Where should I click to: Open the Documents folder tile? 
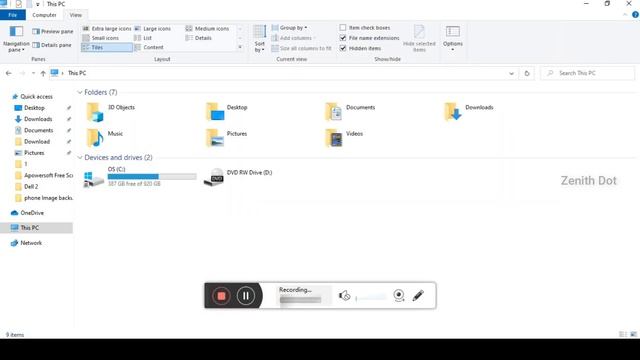pos(350,111)
